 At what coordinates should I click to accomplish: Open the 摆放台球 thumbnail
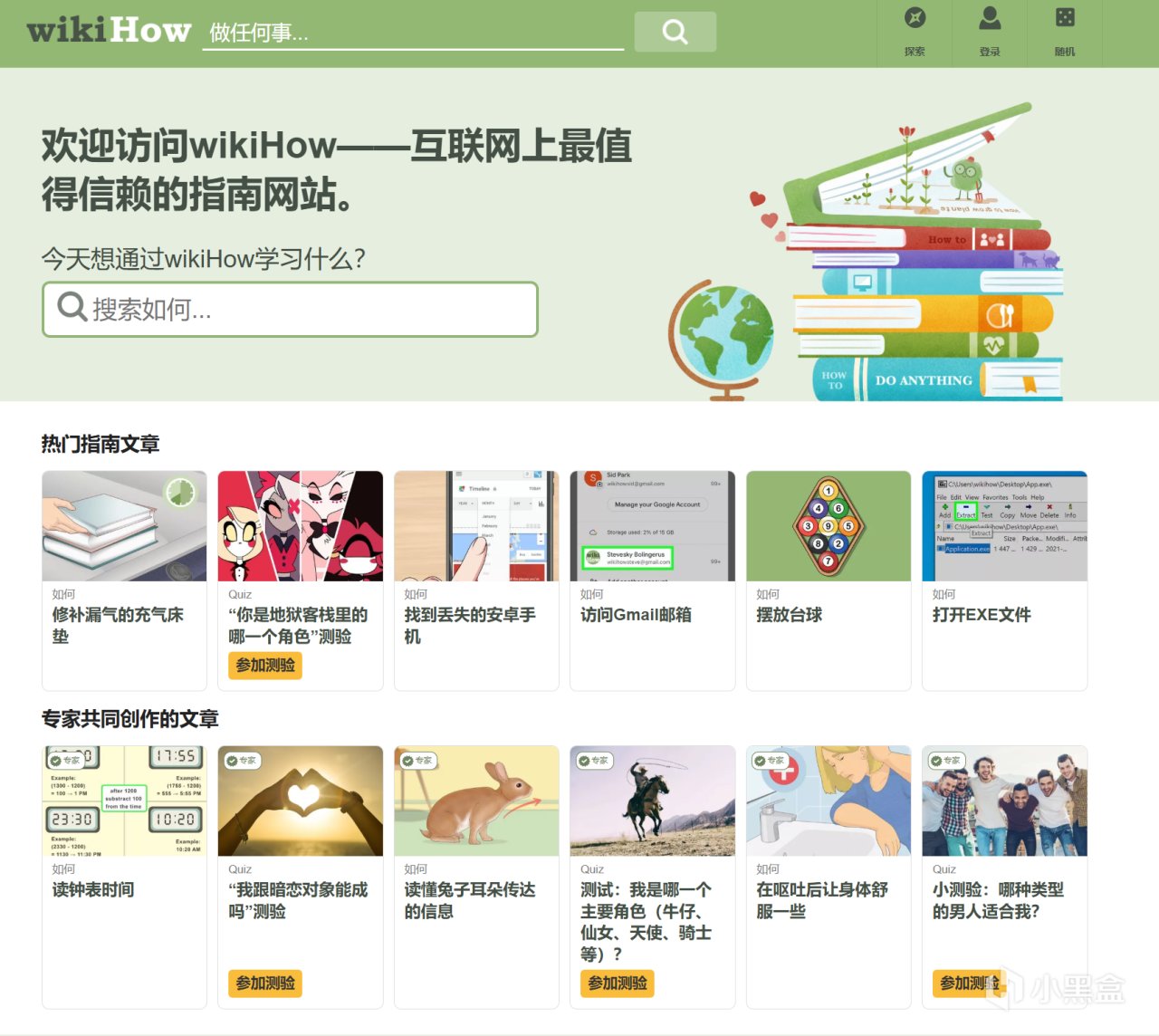pos(829,526)
